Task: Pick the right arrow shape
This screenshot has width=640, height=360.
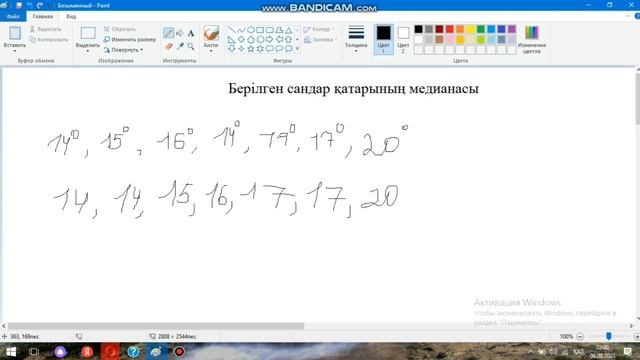Action: [269, 40]
